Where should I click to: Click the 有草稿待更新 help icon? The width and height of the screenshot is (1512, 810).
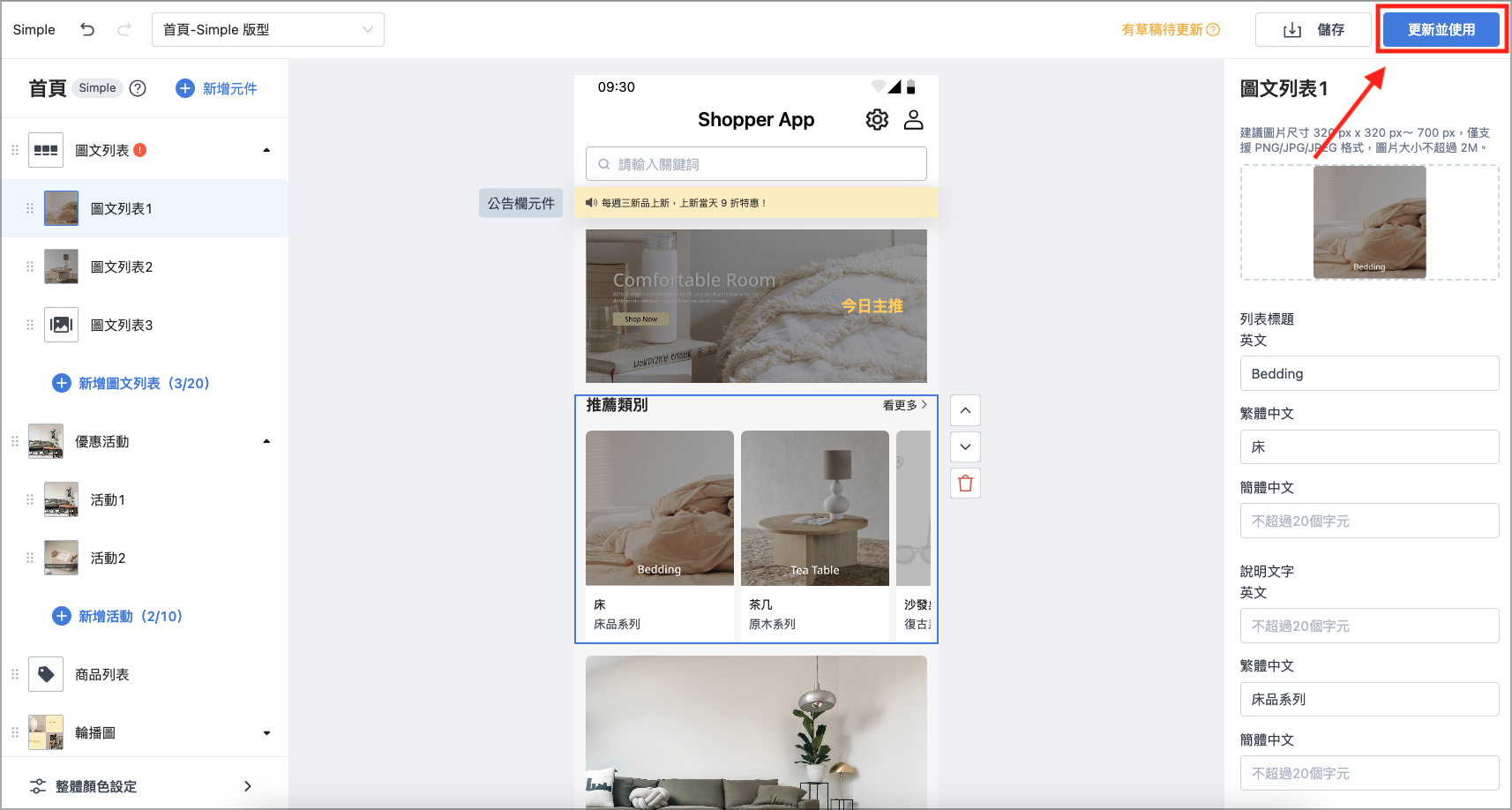(1213, 29)
